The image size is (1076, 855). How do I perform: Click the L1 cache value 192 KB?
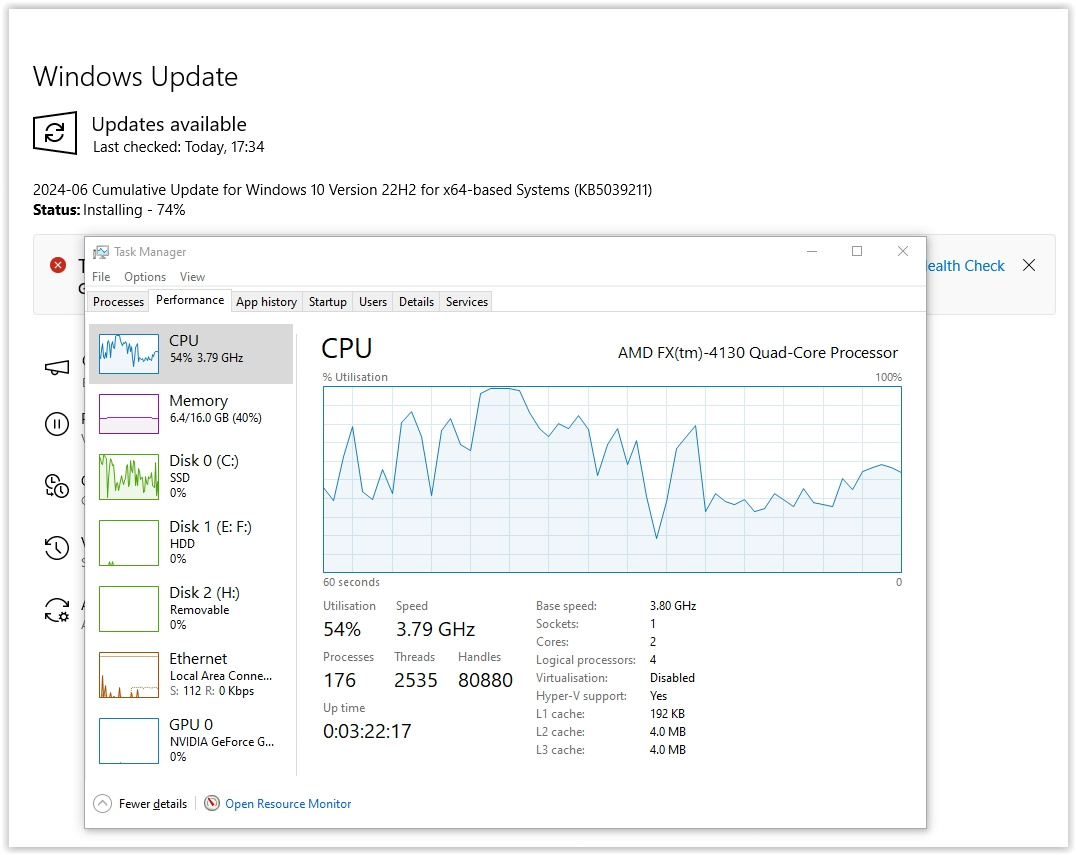667,714
